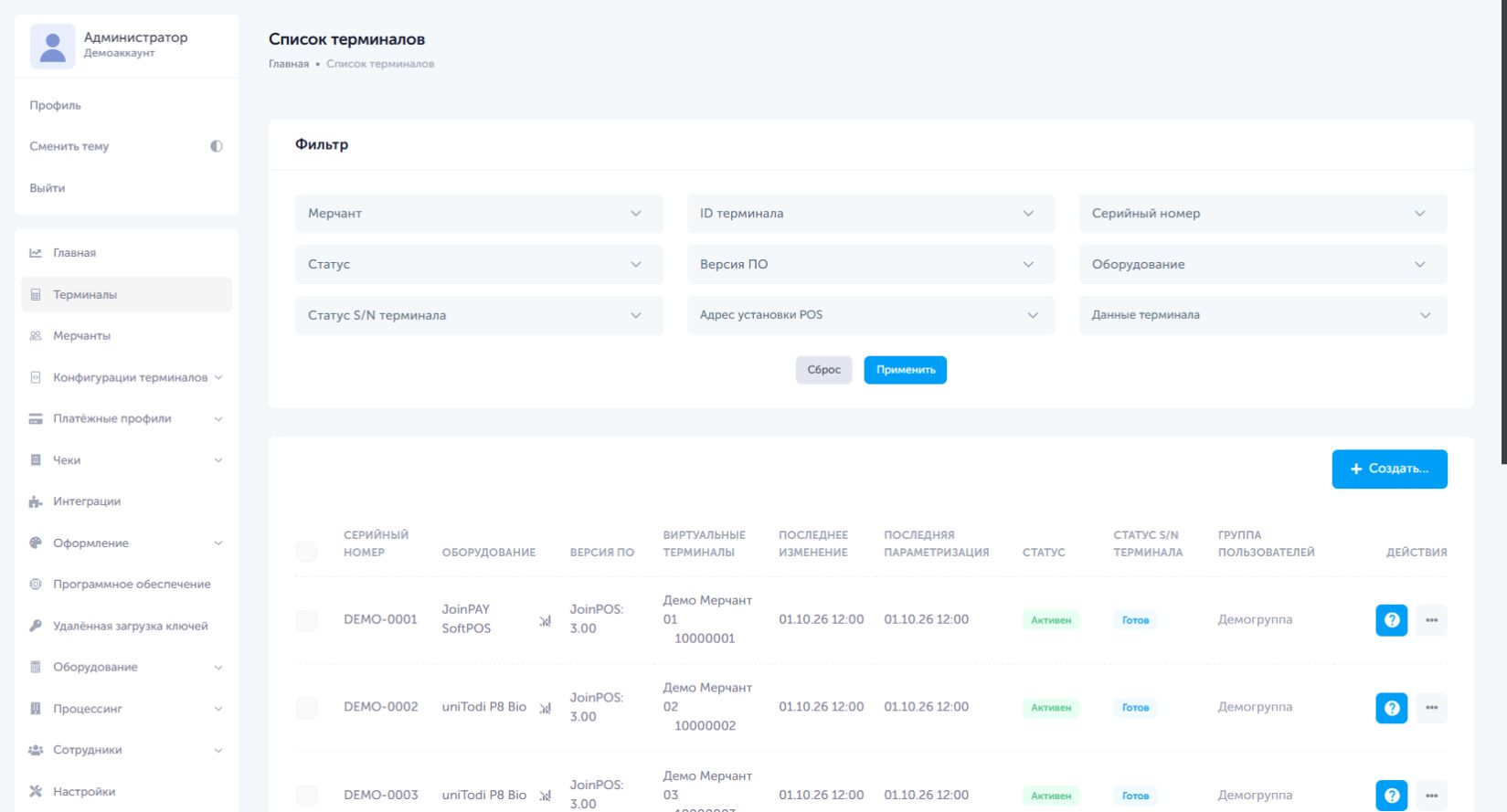Open the Версия ПО filter dropdown
This screenshot has width=1507, height=812.
[871, 265]
